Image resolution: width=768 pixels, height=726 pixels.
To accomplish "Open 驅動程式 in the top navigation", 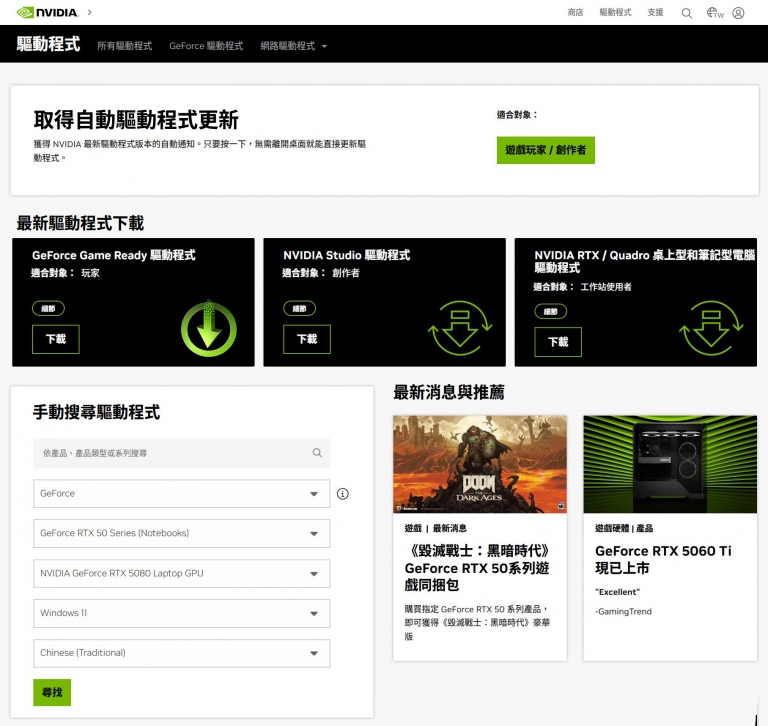I will [x=616, y=12].
